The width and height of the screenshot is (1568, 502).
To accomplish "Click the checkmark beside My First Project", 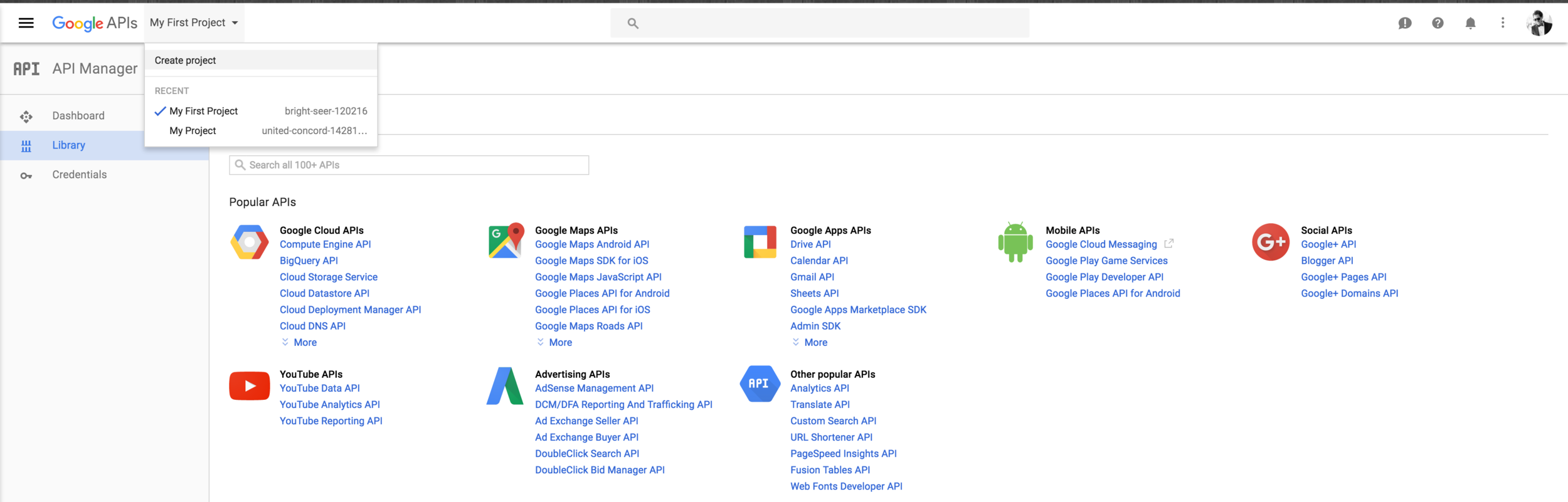I will tap(160, 111).
